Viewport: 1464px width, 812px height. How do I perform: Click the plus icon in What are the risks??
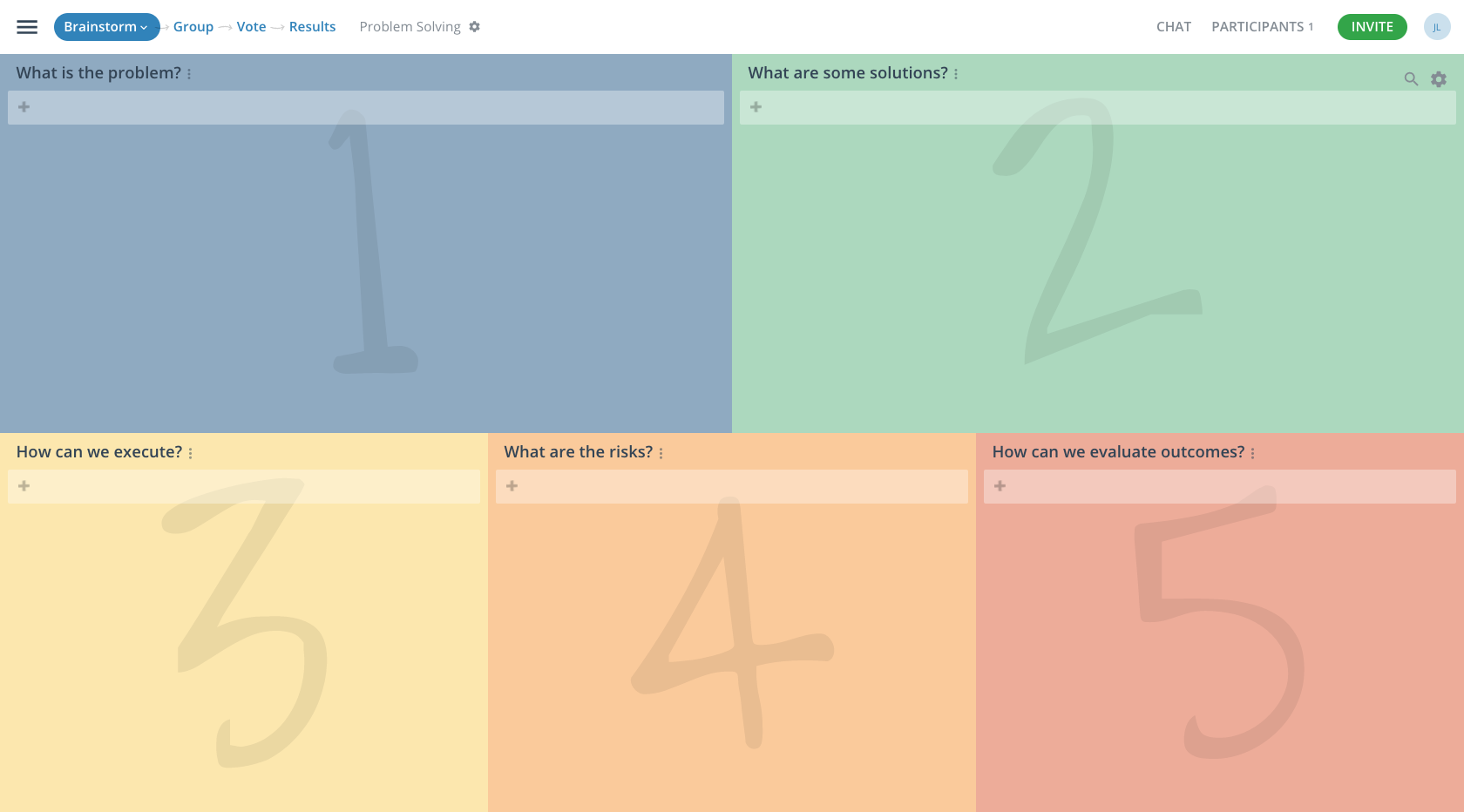[512, 486]
